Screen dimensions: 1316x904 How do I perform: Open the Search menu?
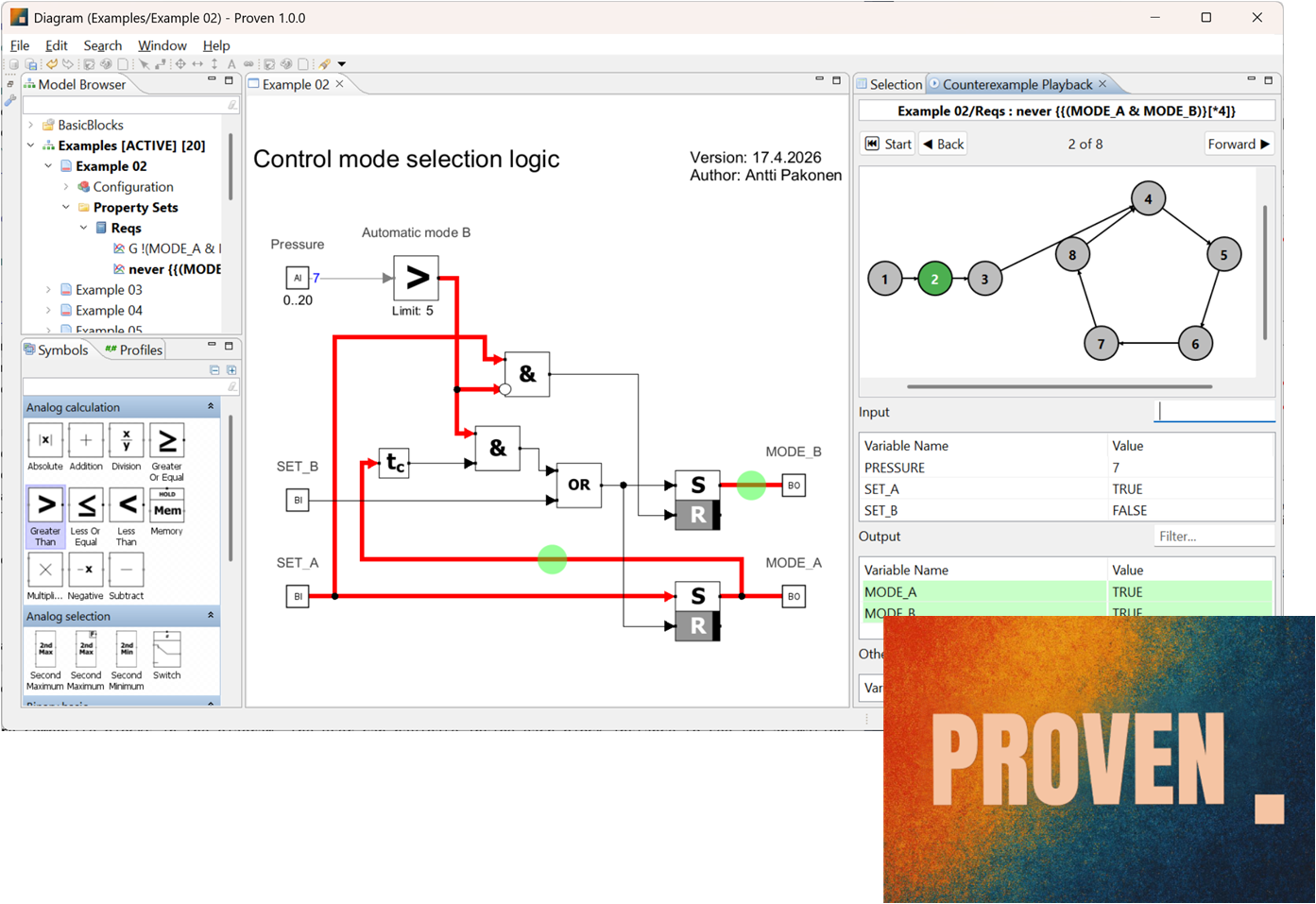coord(102,45)
